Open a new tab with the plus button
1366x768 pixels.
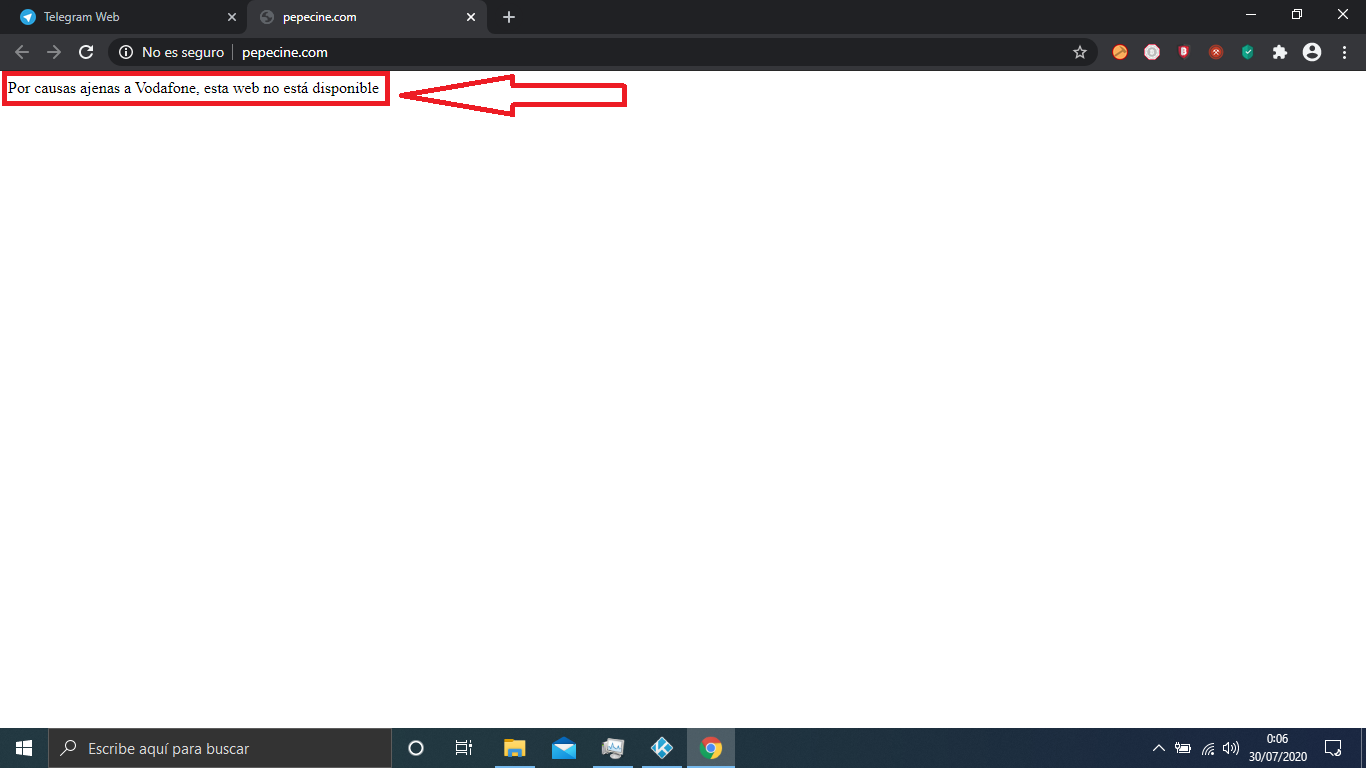coord(509,17)
